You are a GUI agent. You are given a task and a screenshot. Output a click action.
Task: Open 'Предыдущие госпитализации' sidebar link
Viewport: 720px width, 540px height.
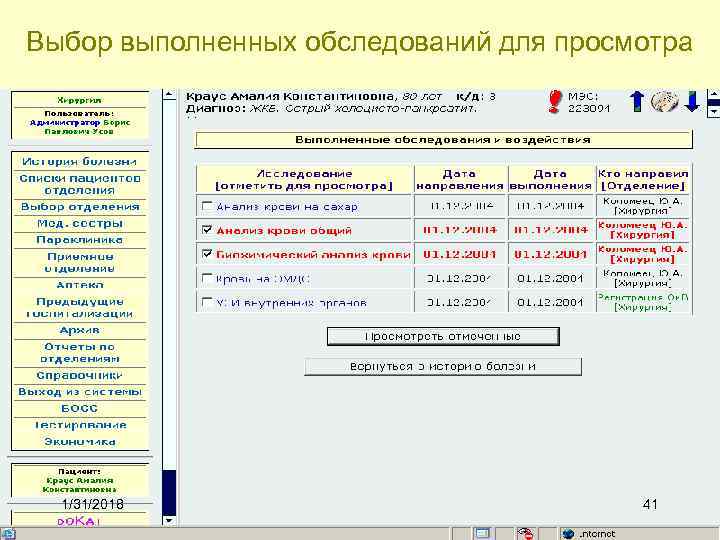(x=80, y=308)
